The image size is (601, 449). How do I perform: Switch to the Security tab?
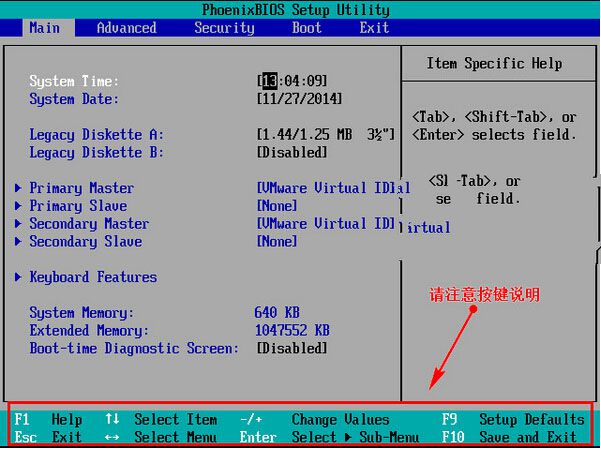pos(224,28)
